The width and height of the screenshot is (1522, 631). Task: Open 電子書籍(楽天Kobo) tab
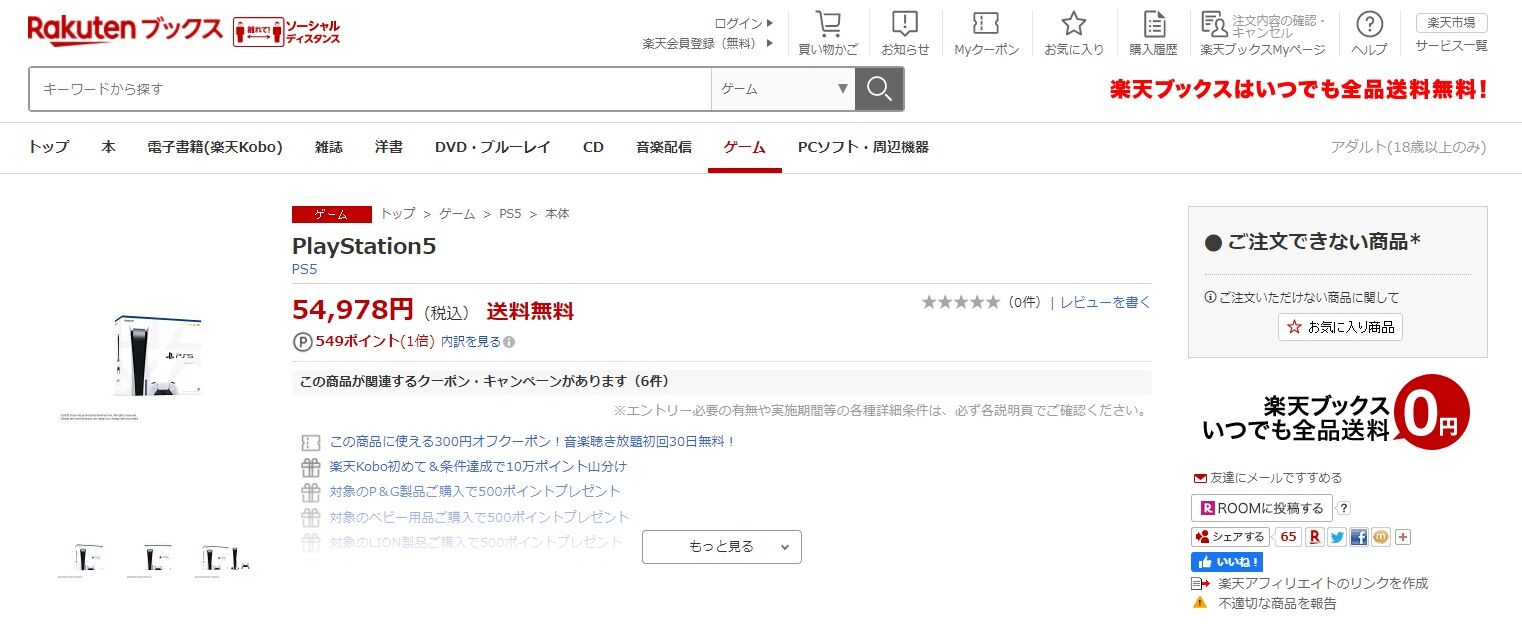tap(215, 147)
